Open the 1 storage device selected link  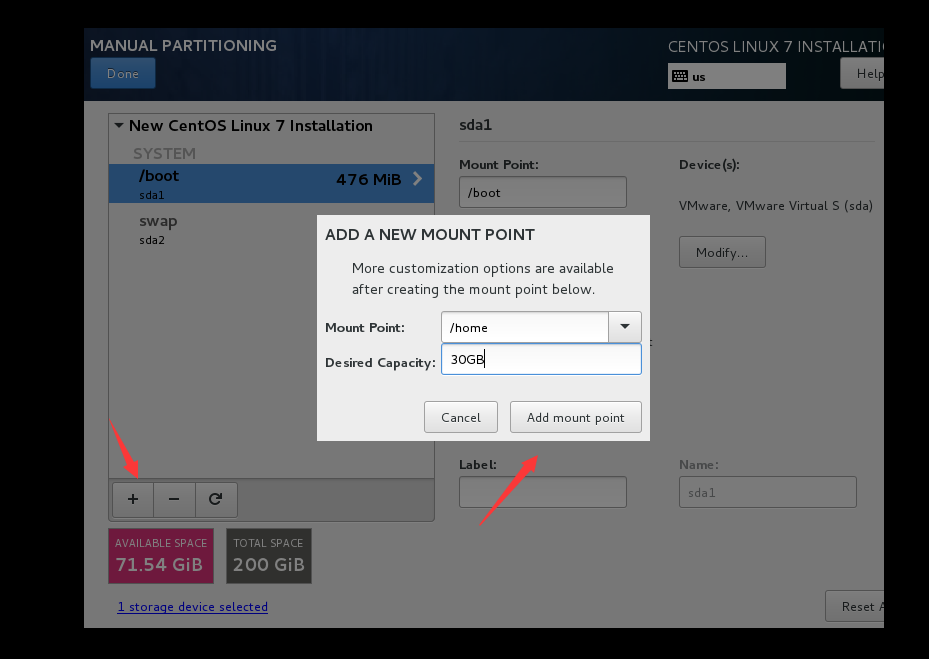pyautogui.click(x=193, y=607)
